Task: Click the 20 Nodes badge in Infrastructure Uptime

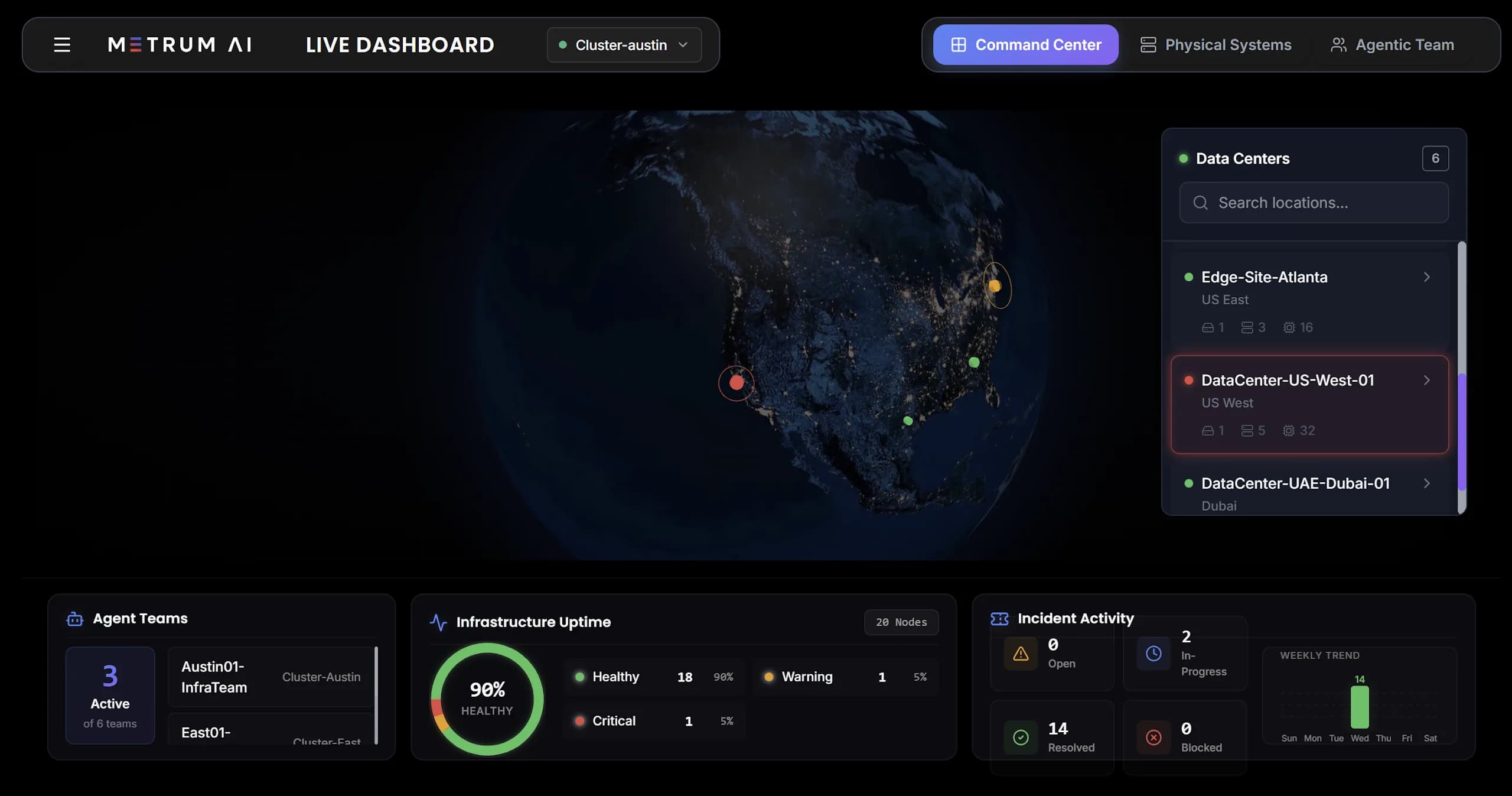Action: pyautogui.click(x=901, y=622)
